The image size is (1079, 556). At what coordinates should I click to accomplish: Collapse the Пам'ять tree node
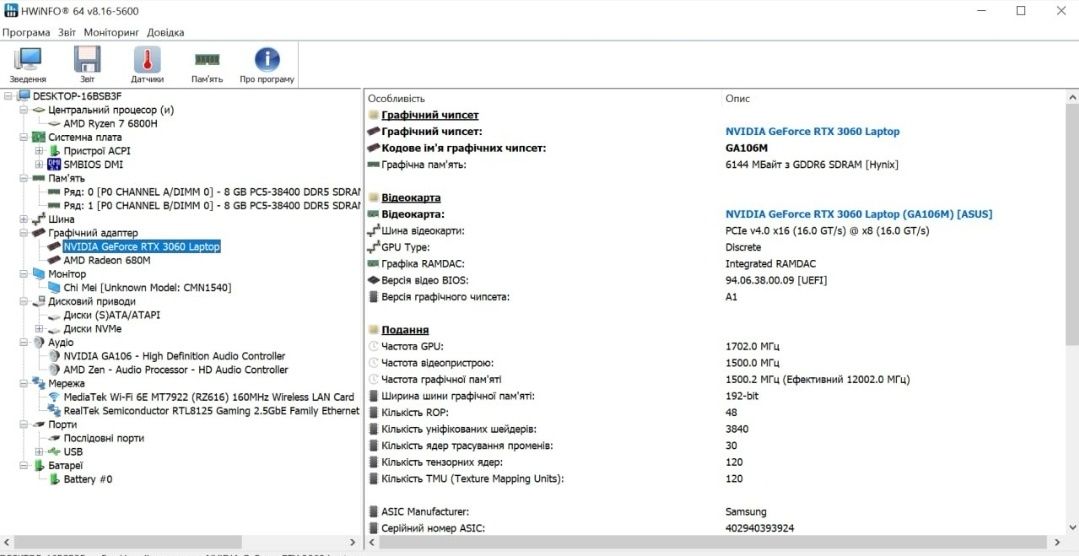[x=23, y=178]
